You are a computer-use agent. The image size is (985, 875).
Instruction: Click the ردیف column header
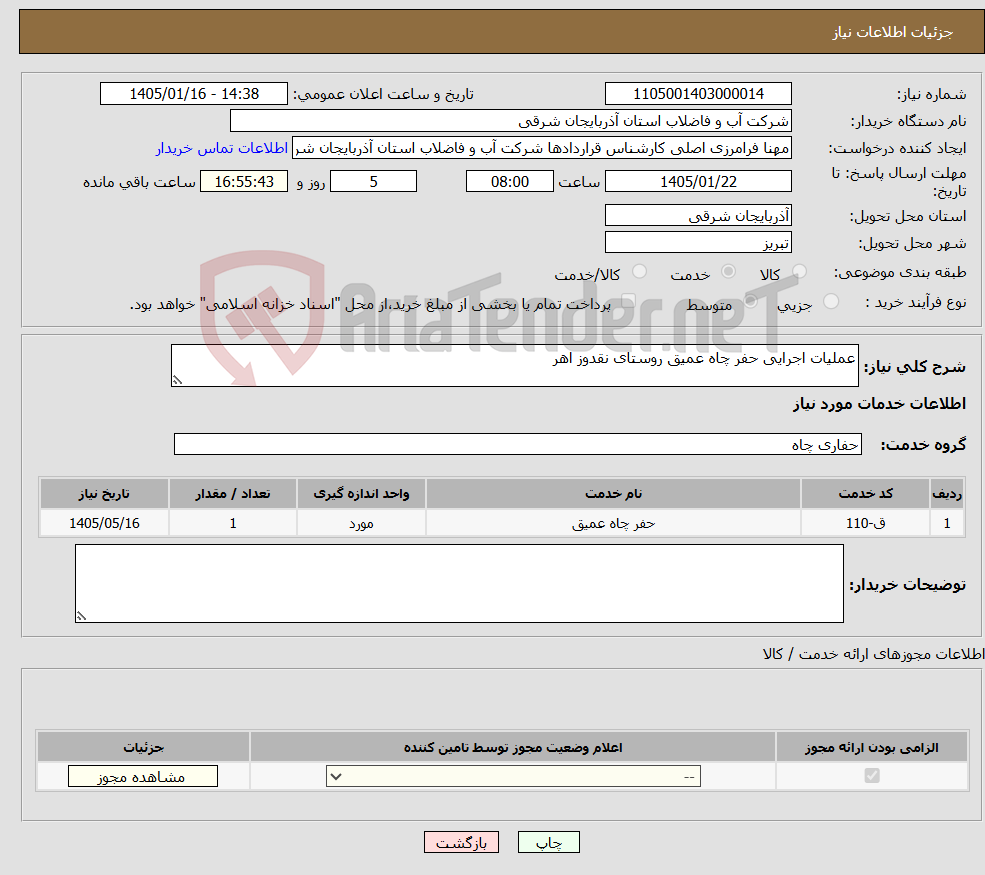tap(947, 494)
